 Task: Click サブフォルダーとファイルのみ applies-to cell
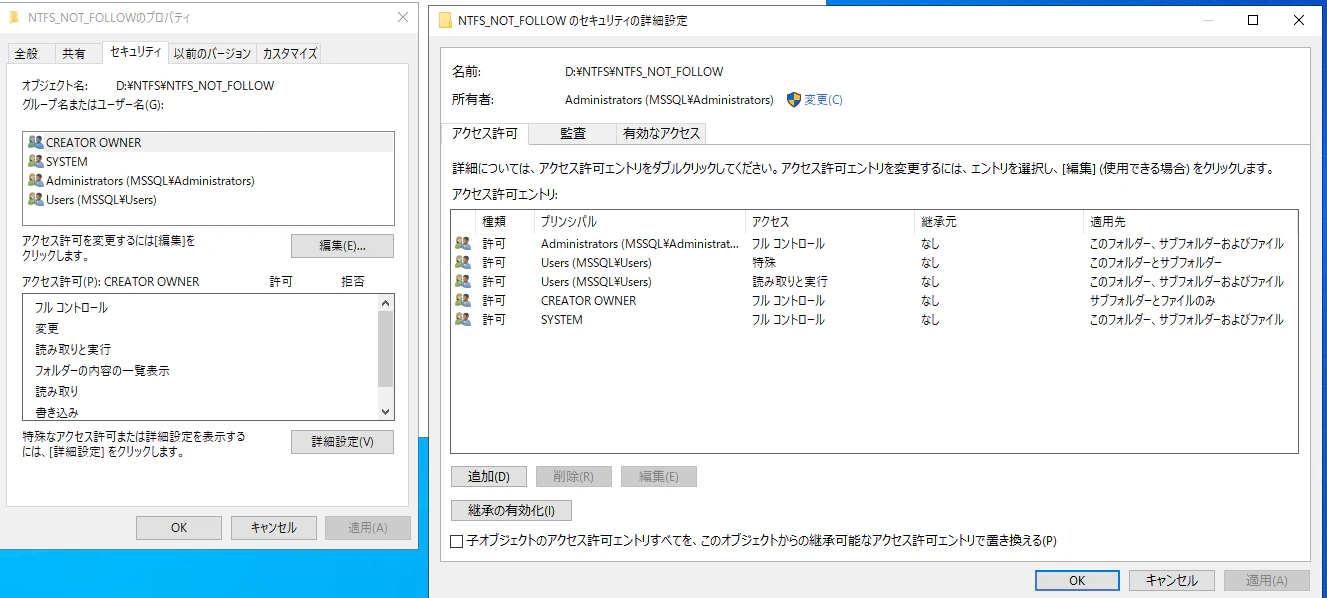1152,300
